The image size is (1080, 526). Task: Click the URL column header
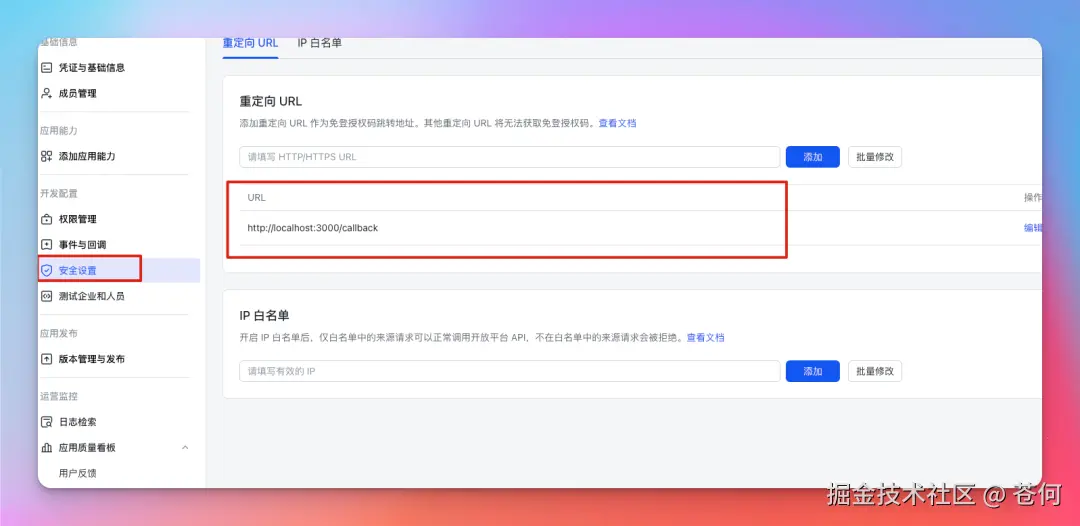[256, 198]
